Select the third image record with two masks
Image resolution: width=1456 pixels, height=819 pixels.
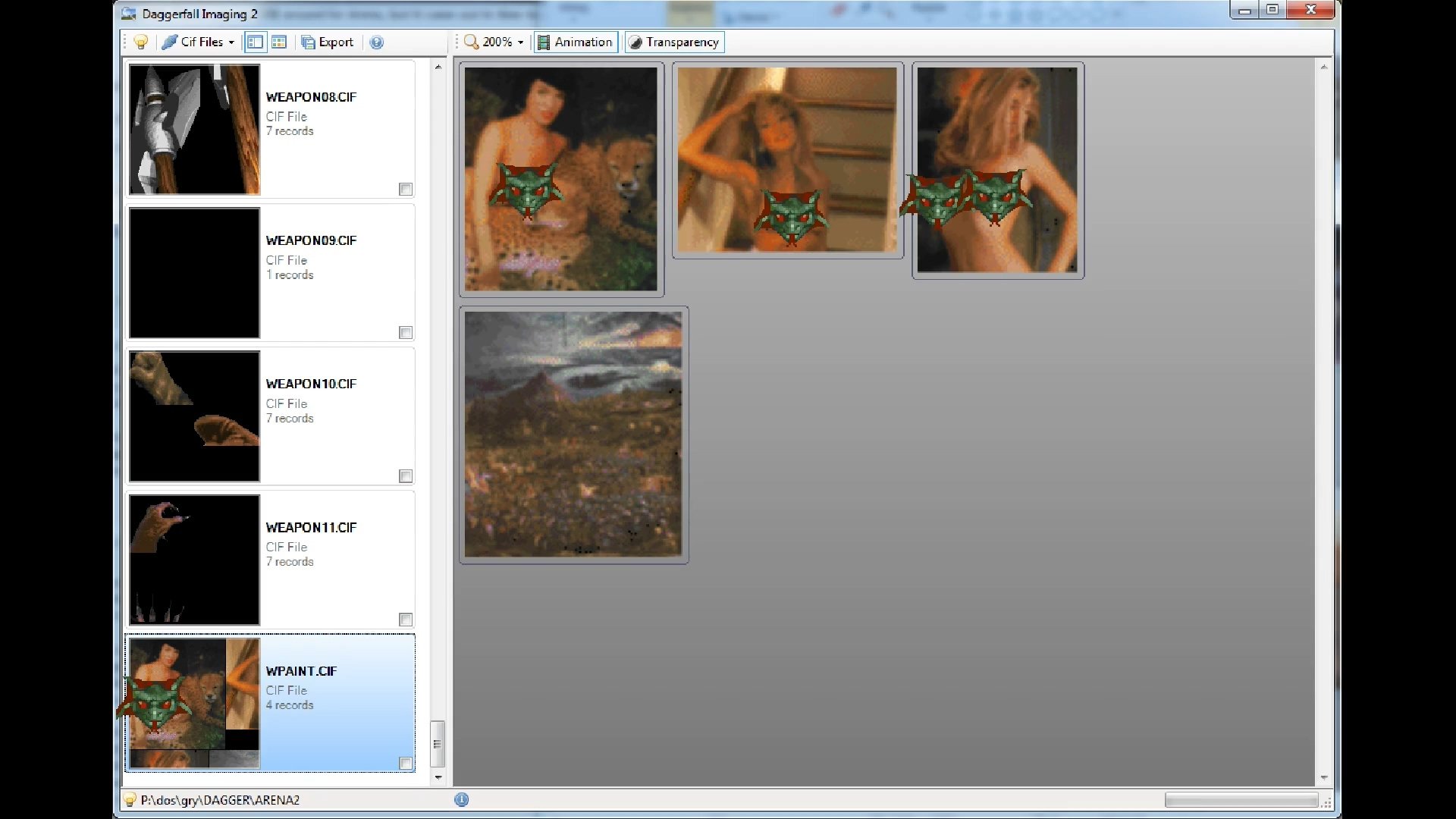pos(997,170)
